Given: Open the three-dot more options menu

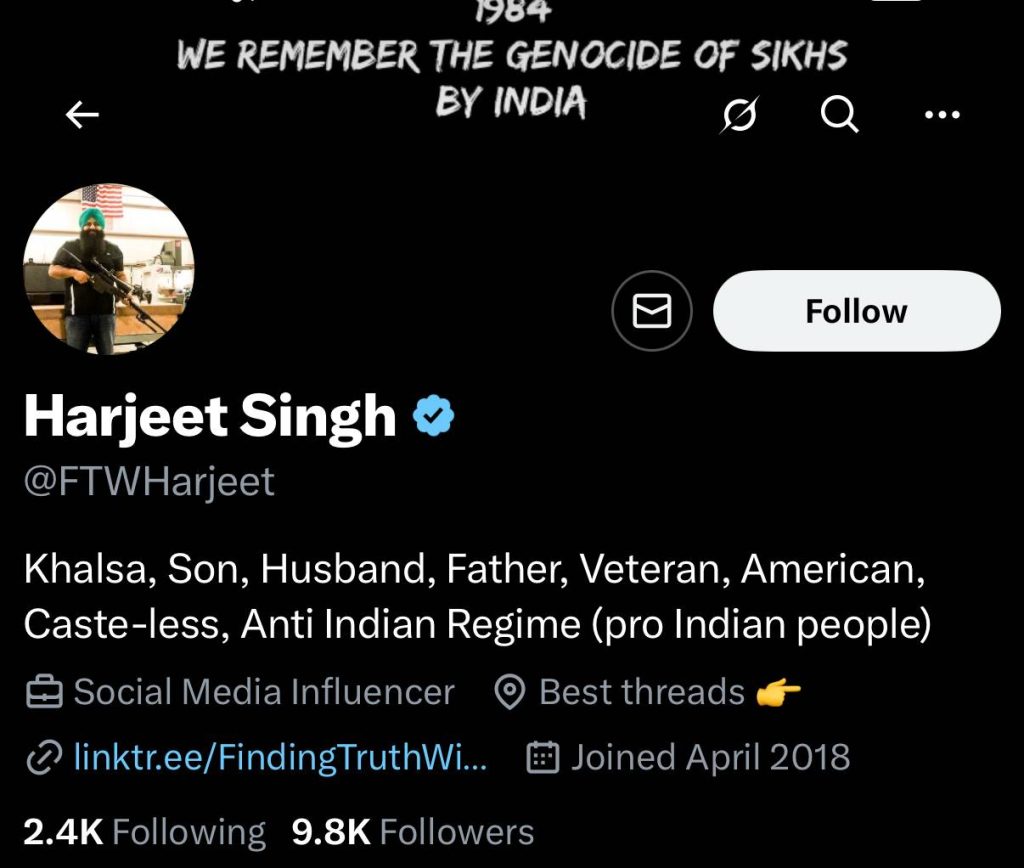Looking at the screenshot, I should click(x=942, y=116).
